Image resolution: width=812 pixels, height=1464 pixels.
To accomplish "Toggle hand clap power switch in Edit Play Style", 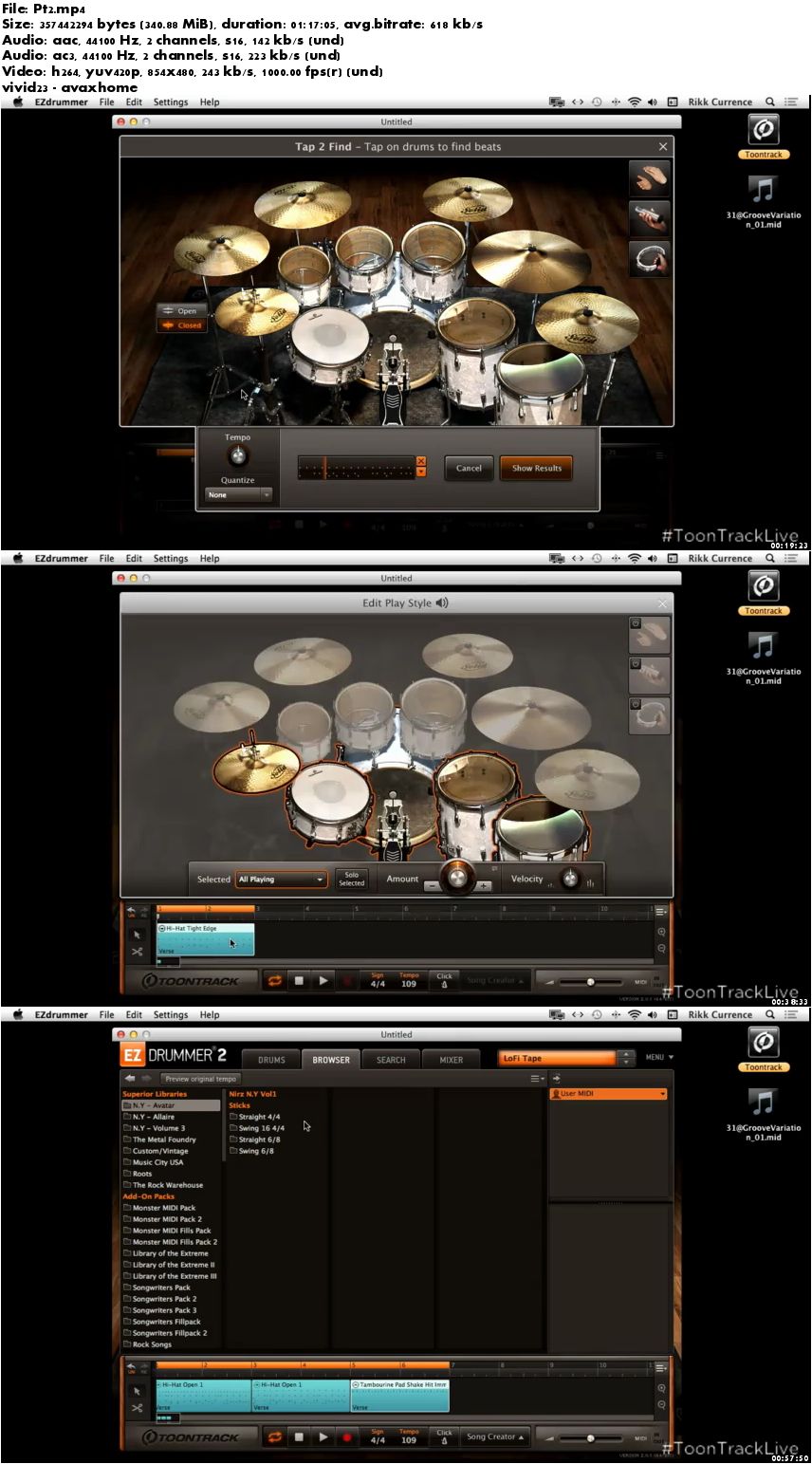I will click(636, 623).
